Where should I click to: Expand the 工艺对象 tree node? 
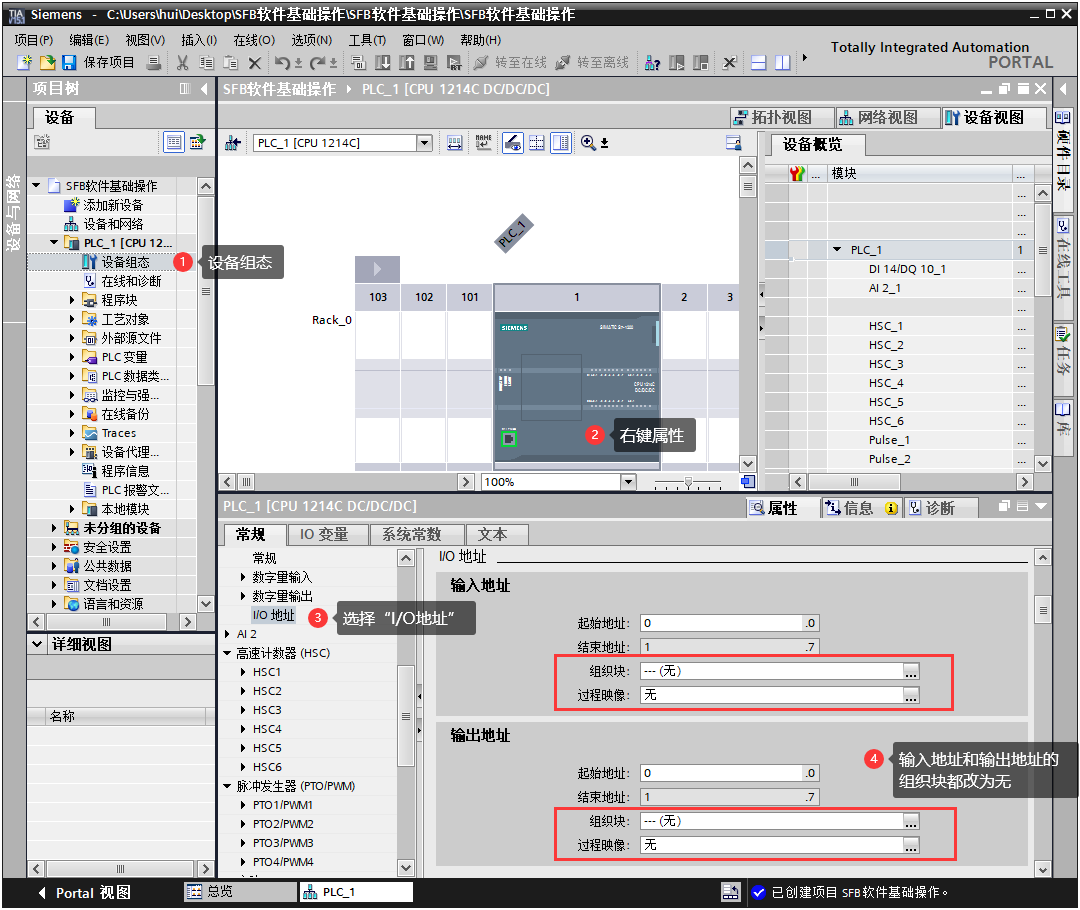coord(72,319)
